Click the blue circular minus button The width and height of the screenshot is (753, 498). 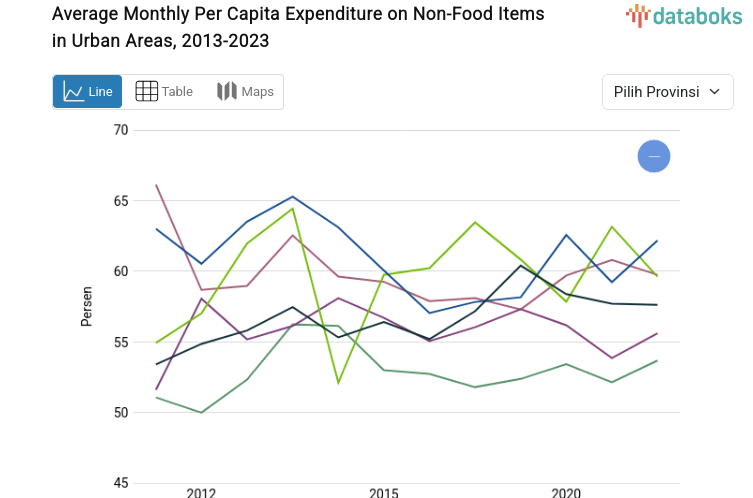654,156
